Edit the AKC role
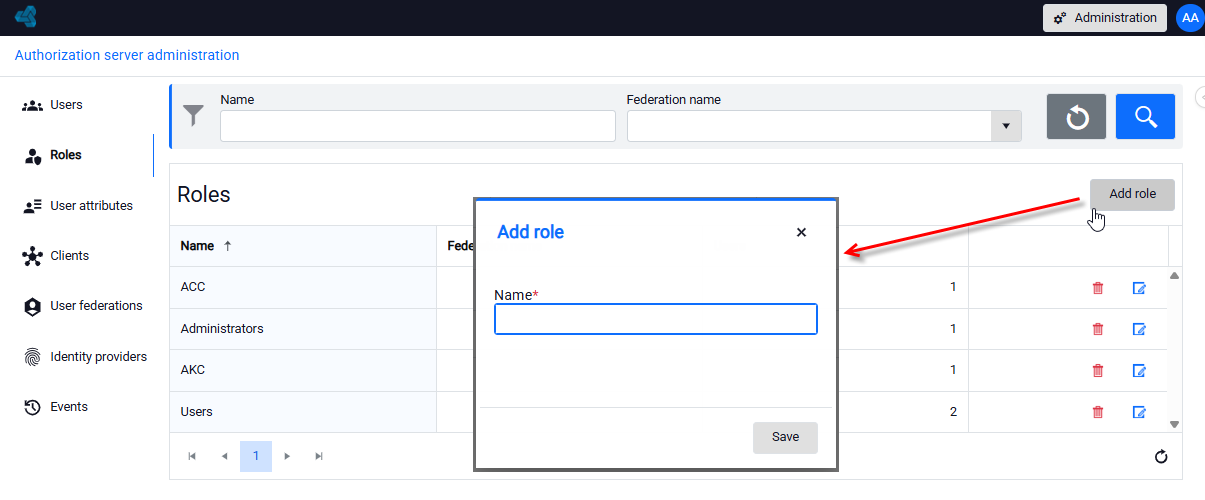The width and height of the screenshot is (1205, 500). tap(1138, 370)
